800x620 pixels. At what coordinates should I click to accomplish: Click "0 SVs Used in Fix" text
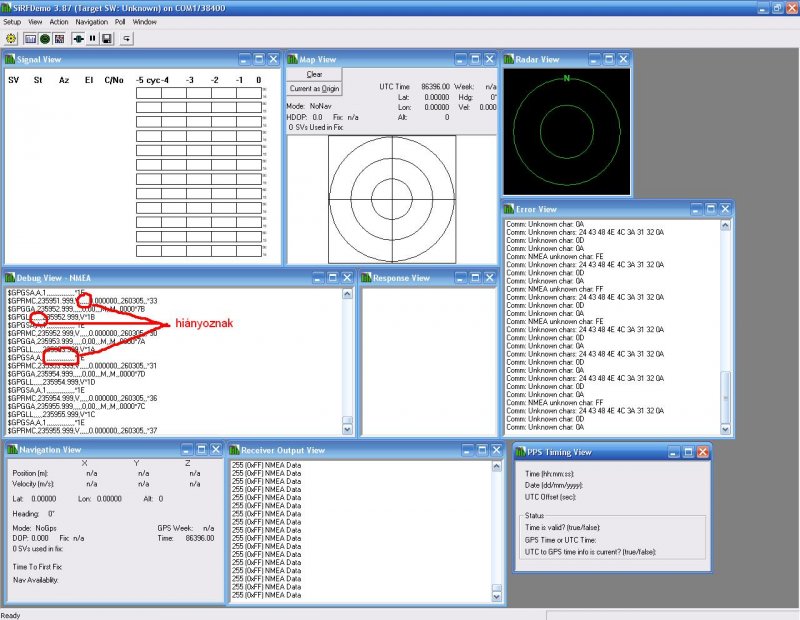click(x=315, y=127)
